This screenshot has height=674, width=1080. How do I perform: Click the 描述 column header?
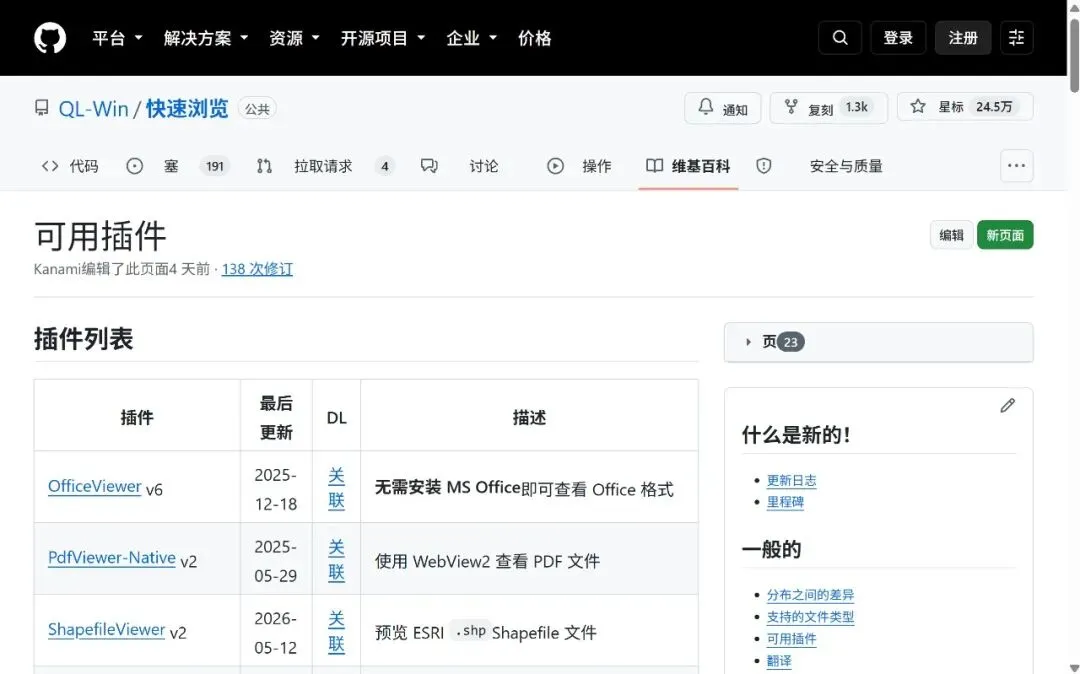[529, 417]
